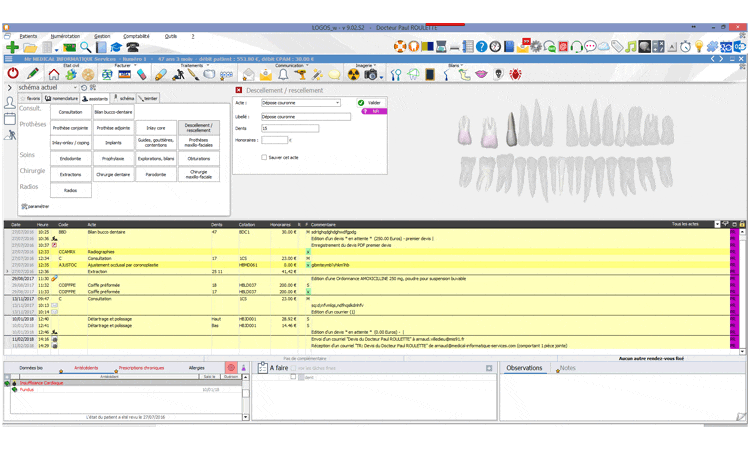Open the 'Acte' Dépose couronne combo box
750x450 pixels.
point(337,103)
